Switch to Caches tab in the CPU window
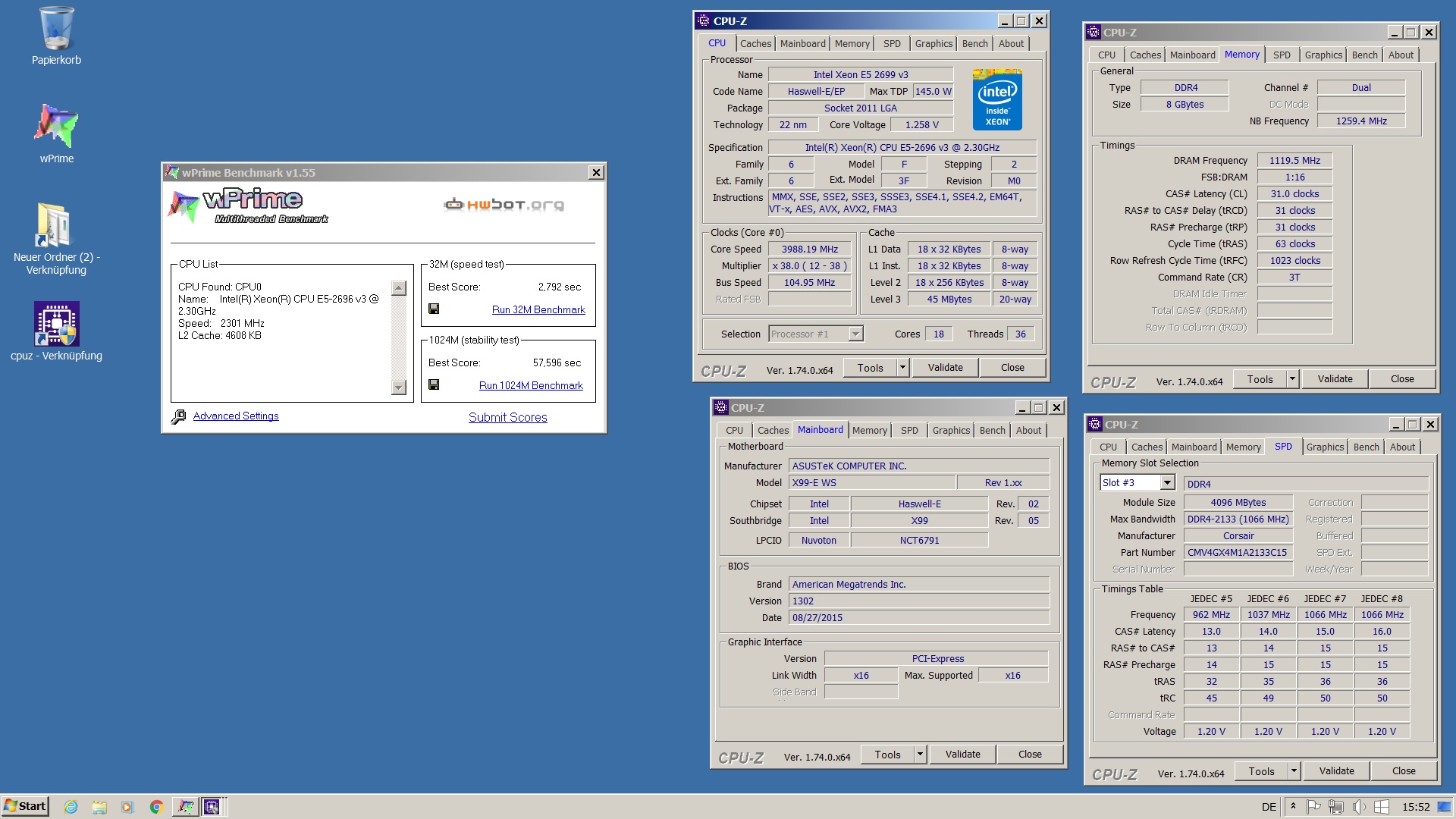Screen dimensions: 1456x819 coord(755,44)
